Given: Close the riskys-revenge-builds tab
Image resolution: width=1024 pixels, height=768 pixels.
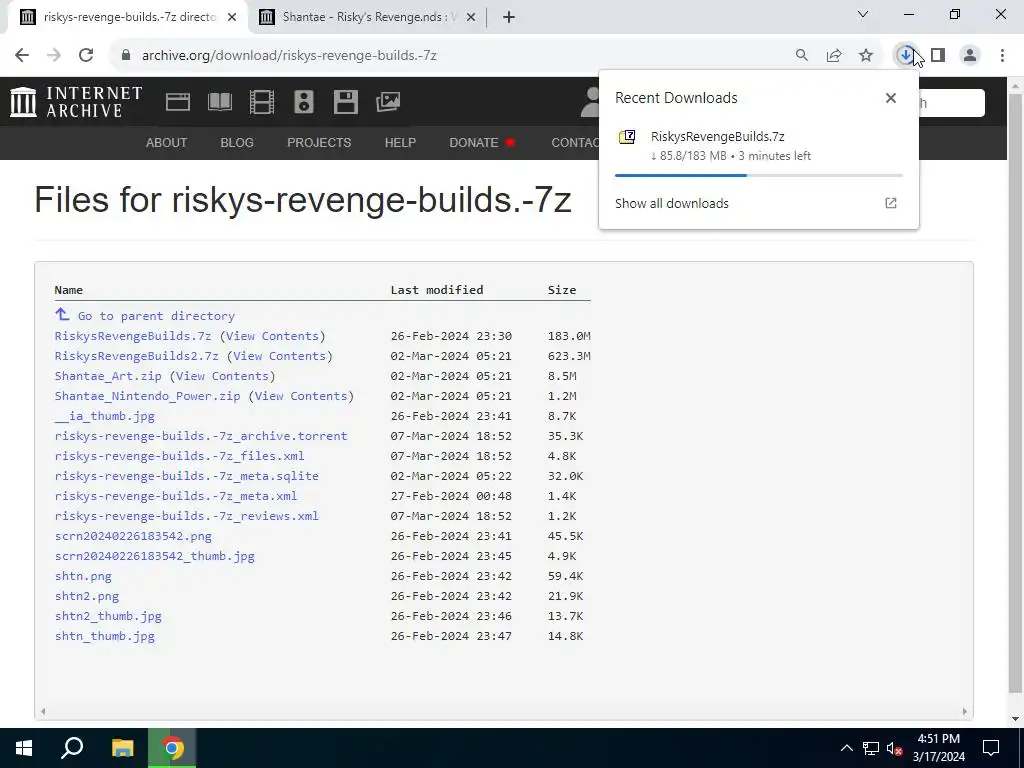Looking at the screenshot, I should (x=232, y=18).
